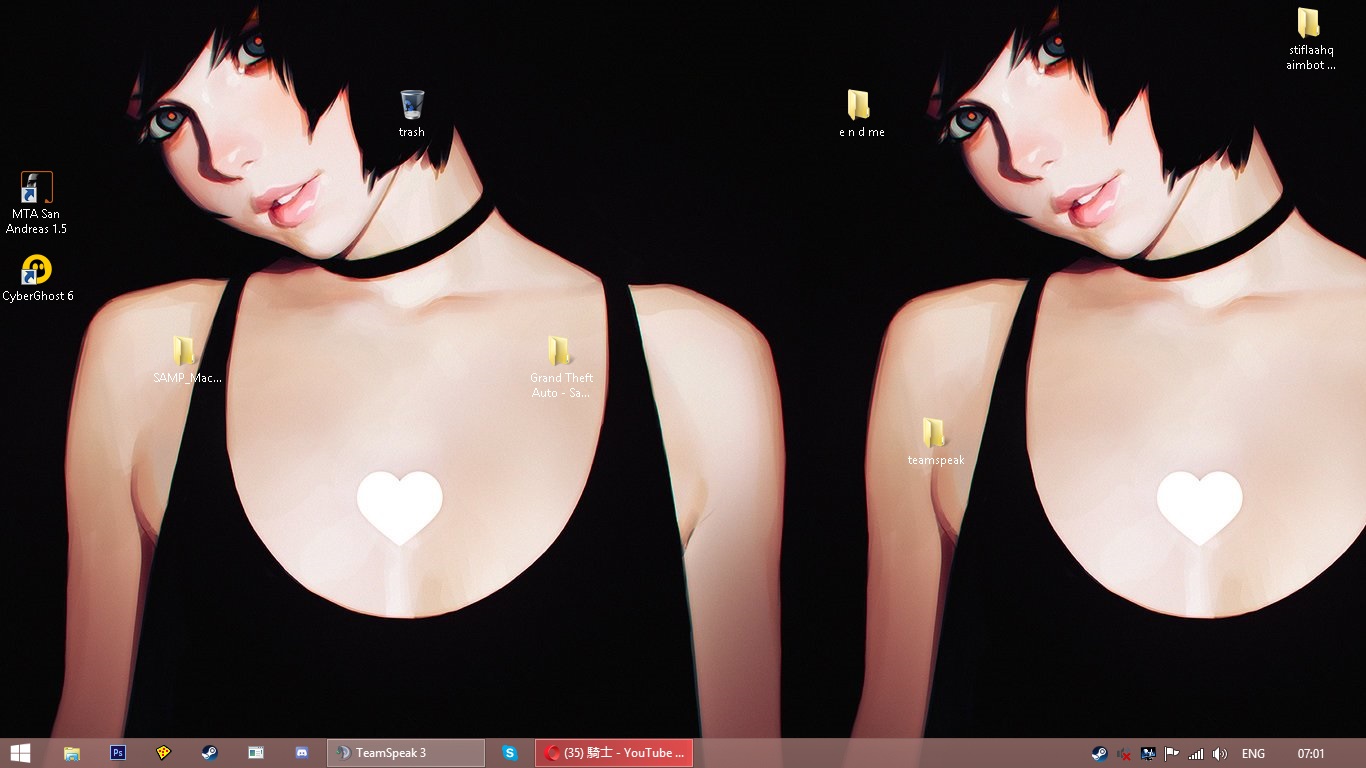Image resolution: width=1366 pixels, height=768 pixels.
Task: Open File Explorer from the taskbar
Action: tap(72, 753)
